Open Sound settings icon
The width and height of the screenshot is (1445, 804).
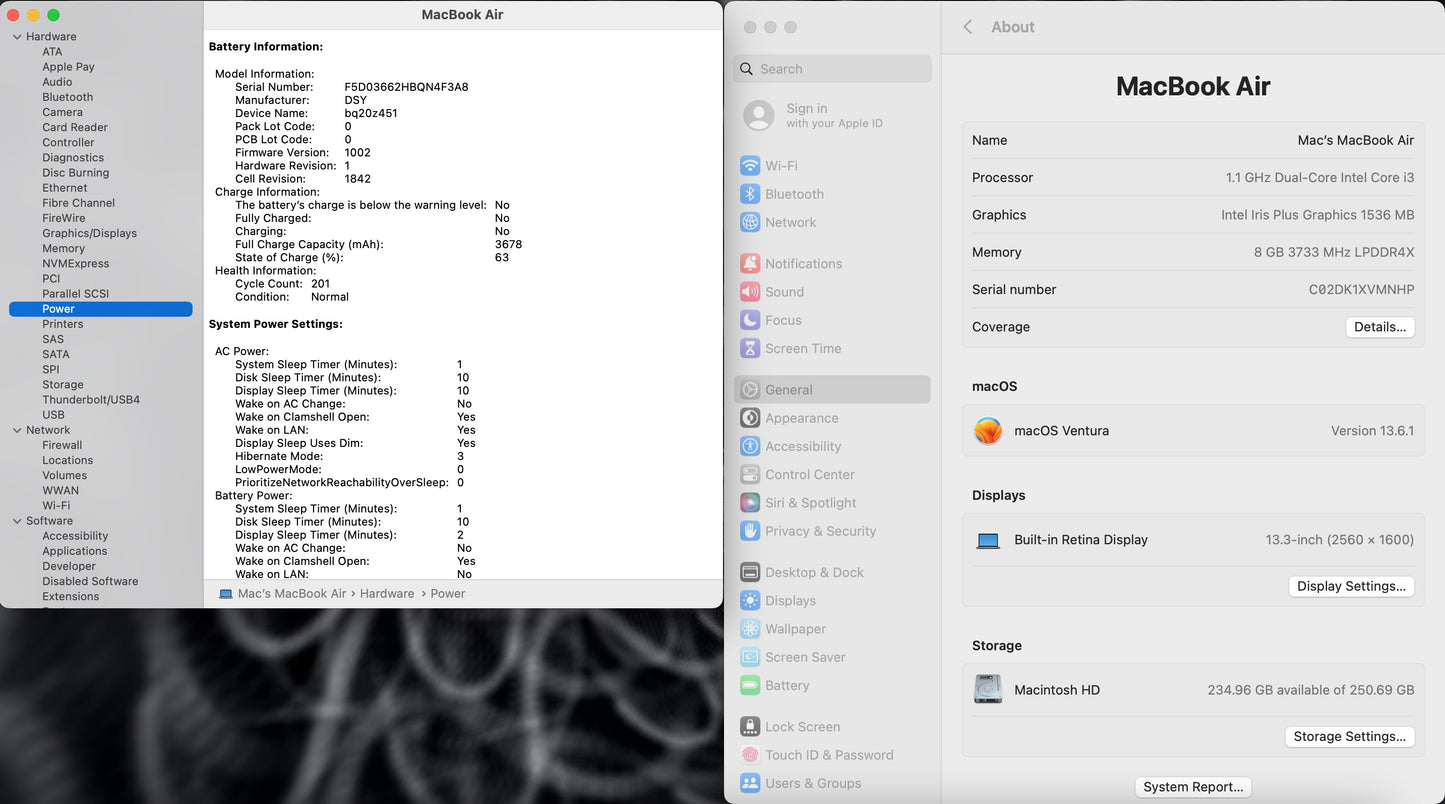750,292
